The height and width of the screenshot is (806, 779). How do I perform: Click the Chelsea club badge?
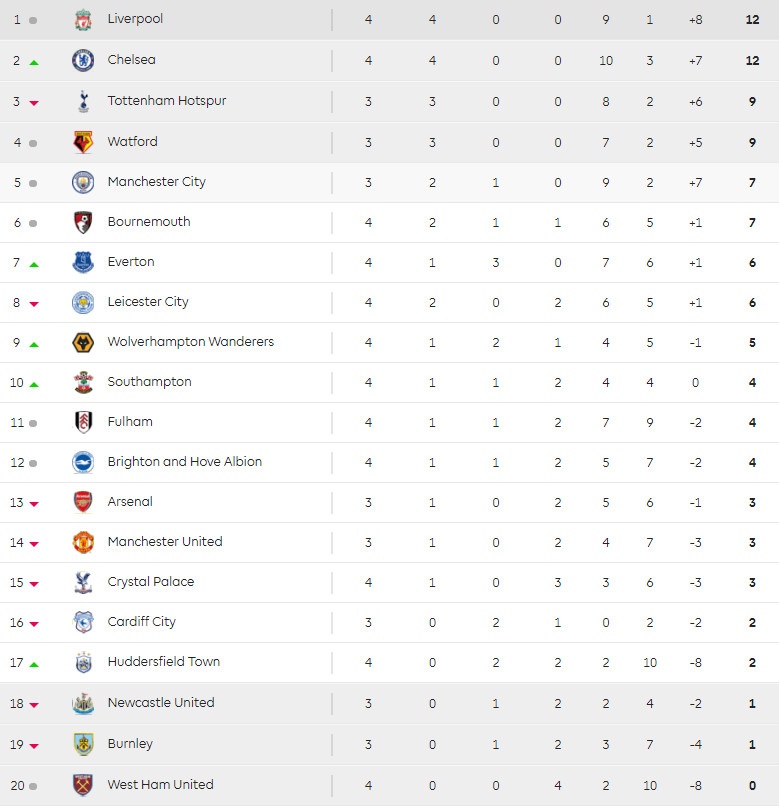point(83,60)
